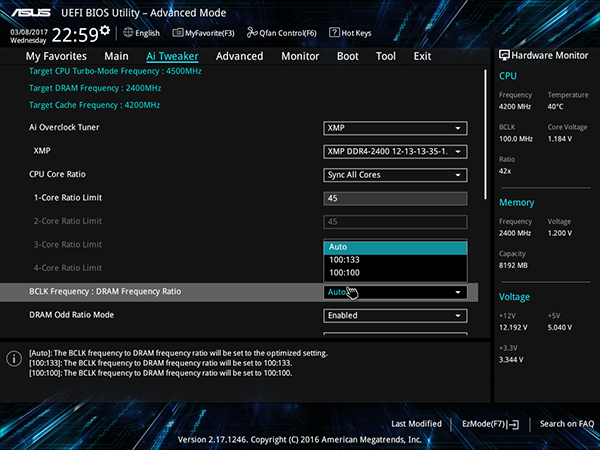Click Last Modified button
The height and width of the screenshot is (450, 600).
416,424
